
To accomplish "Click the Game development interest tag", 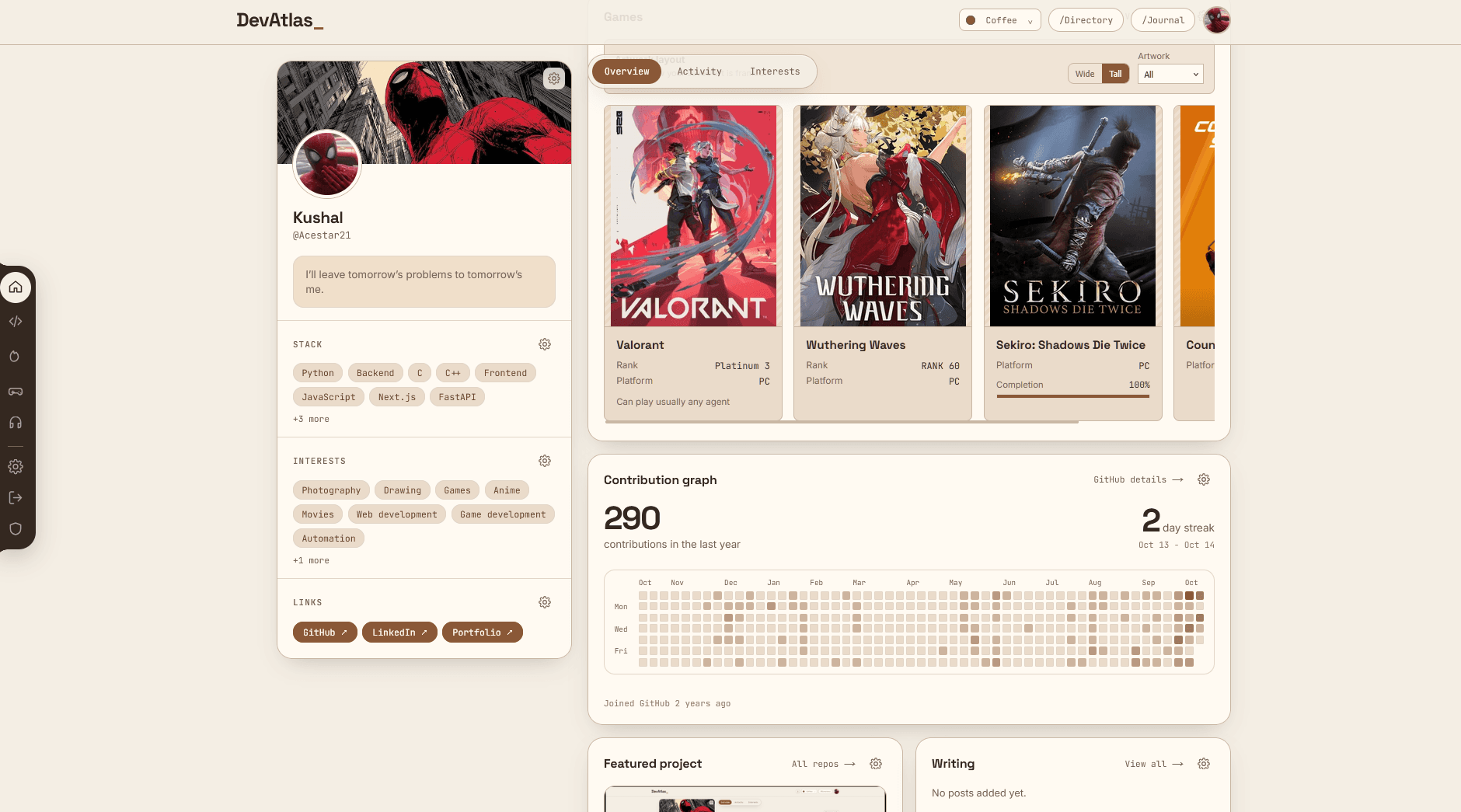I will pyautogui.click(x=503, y=514).
